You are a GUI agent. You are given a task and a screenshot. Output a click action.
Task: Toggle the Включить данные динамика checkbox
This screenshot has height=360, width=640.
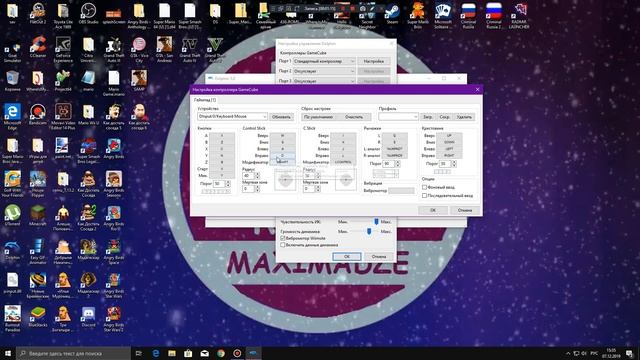coord(282,245)
